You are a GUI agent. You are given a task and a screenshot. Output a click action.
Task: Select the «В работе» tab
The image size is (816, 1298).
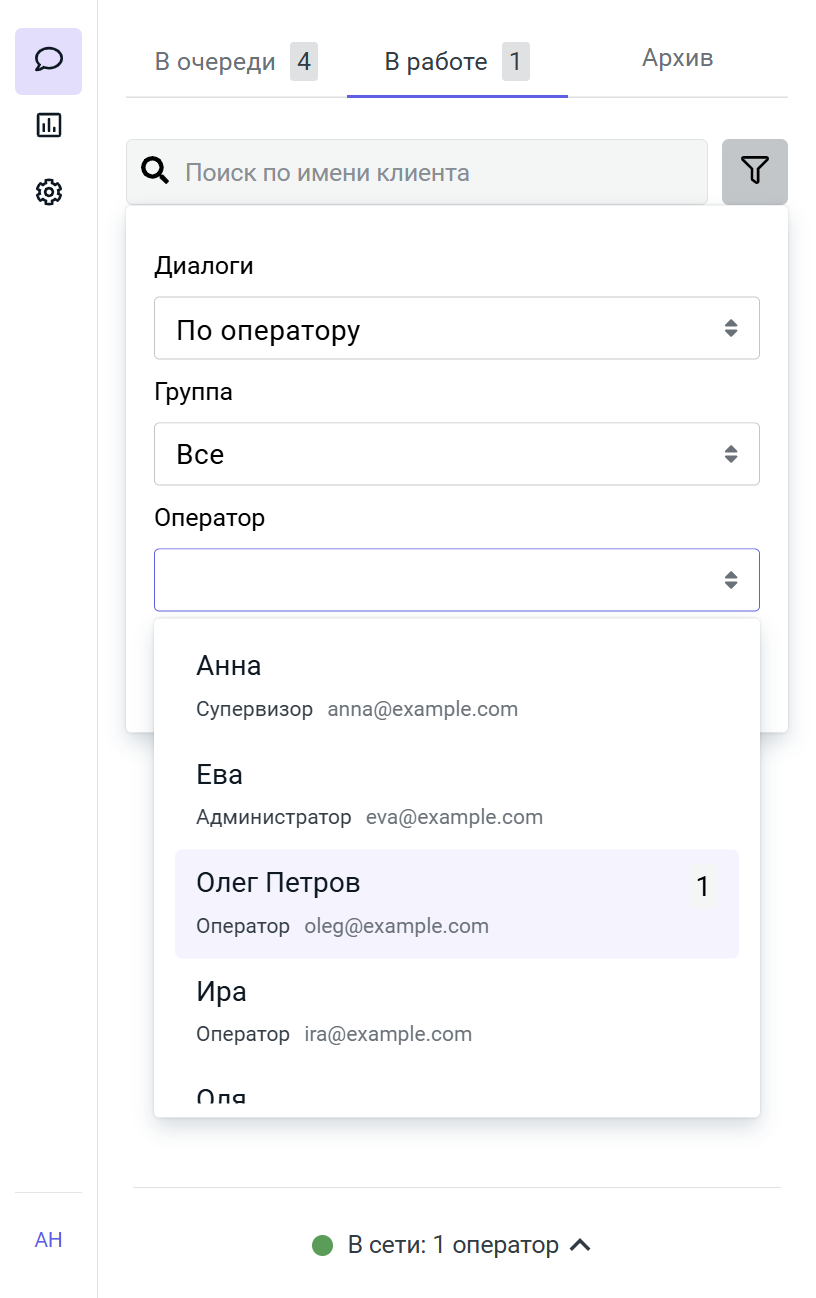[x=436, y=62]
